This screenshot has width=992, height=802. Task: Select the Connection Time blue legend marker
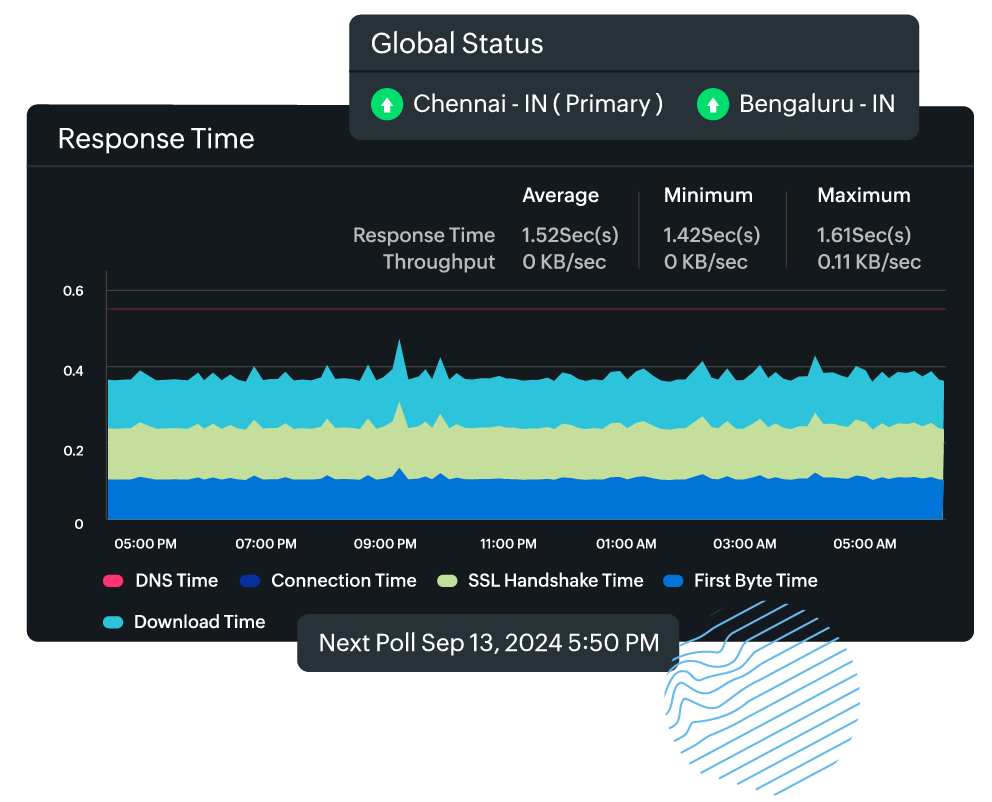(x=251, y=580)
